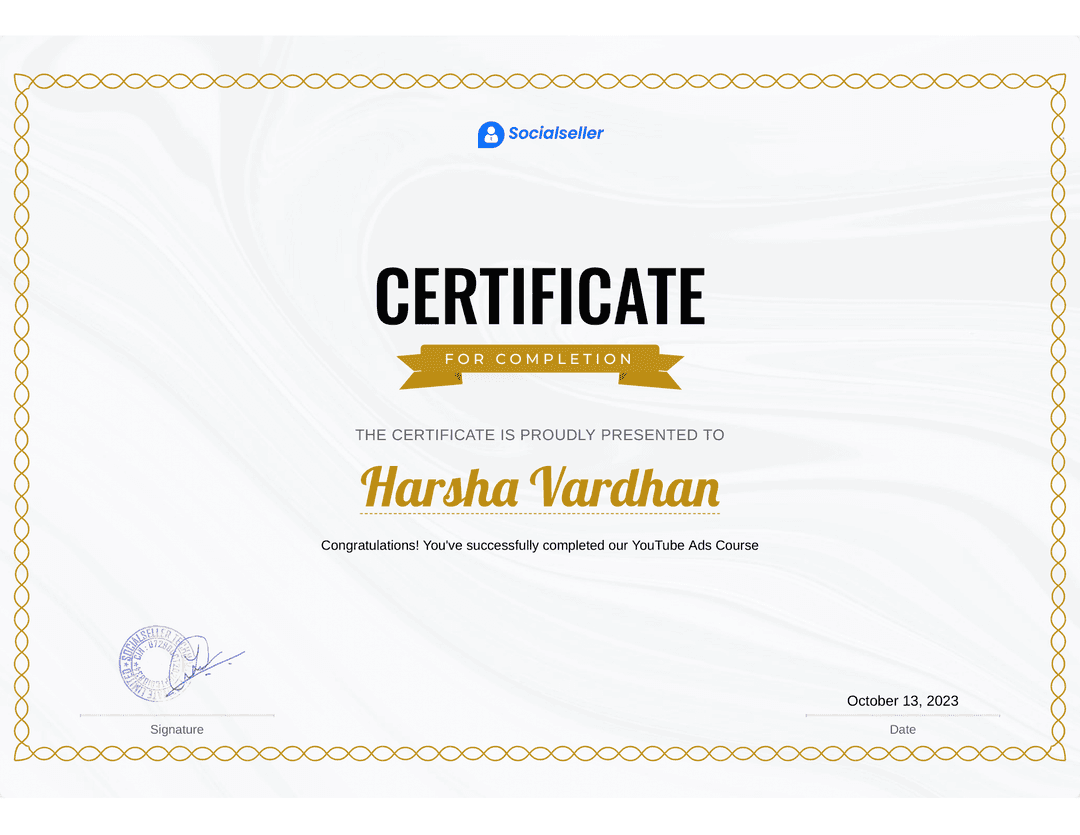Click the date October 13, 2023
1080x835 pixels.
902,701
